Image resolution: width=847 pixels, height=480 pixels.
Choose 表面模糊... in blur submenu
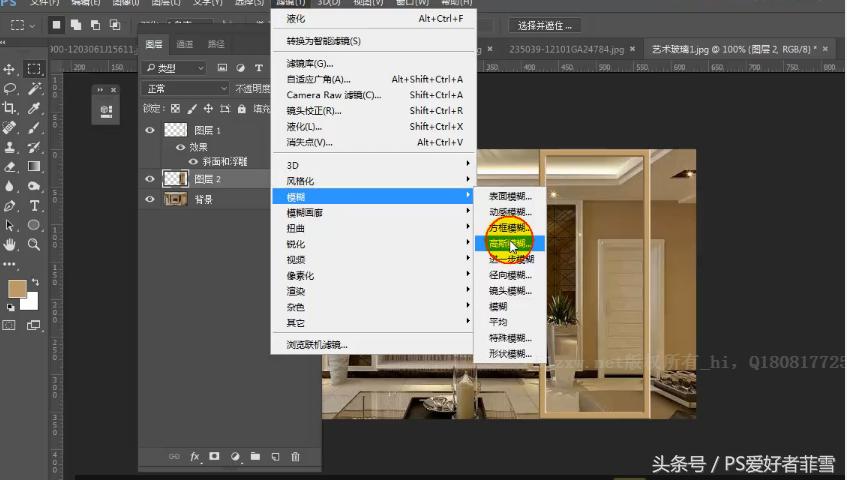pyautogui.click(x=510, y=196)
